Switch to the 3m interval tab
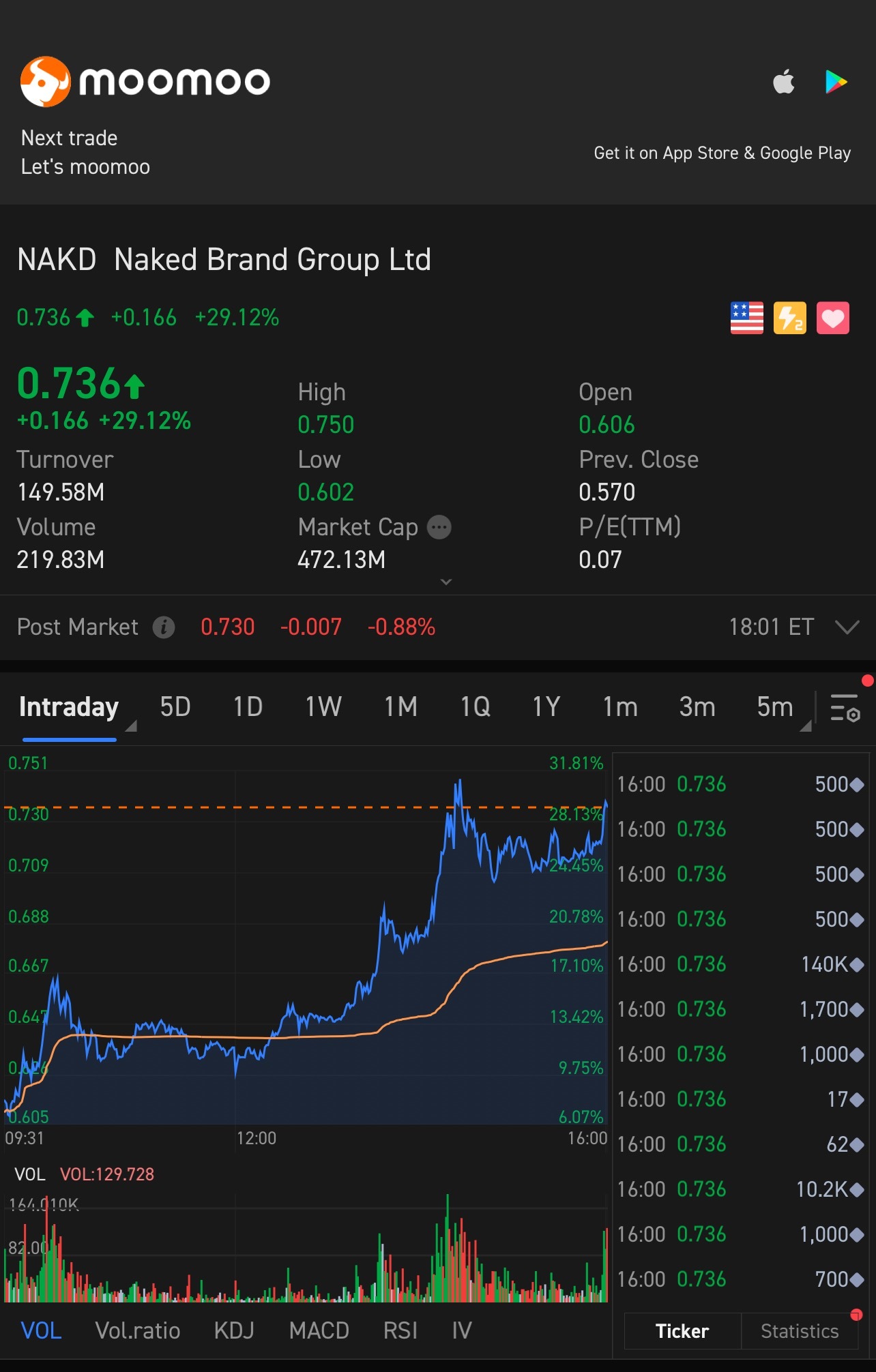Screen dimensions: 876x1372 (697, 707)
